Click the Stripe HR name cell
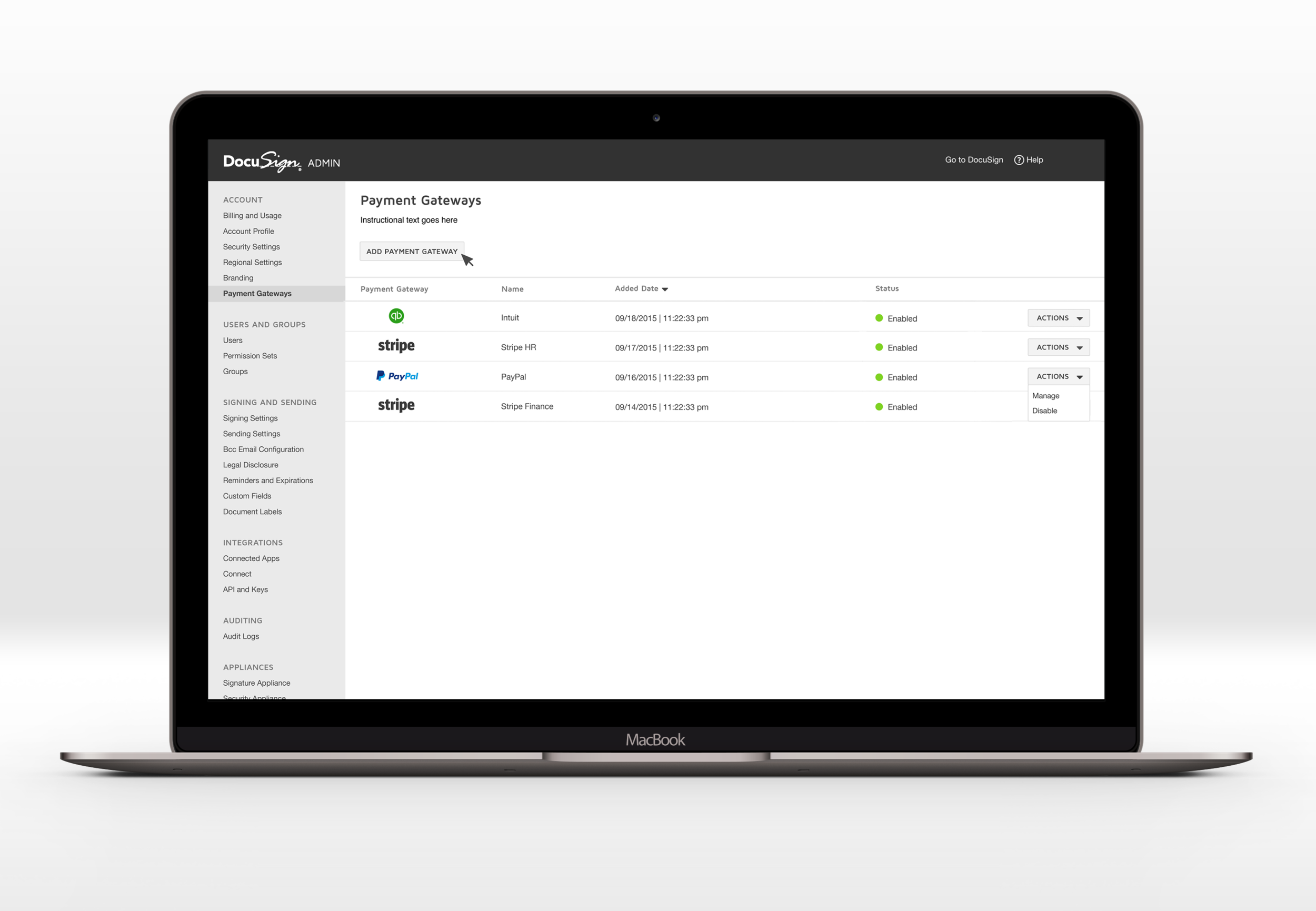The width and height of the screenshot is (1316, 911). 519,347
